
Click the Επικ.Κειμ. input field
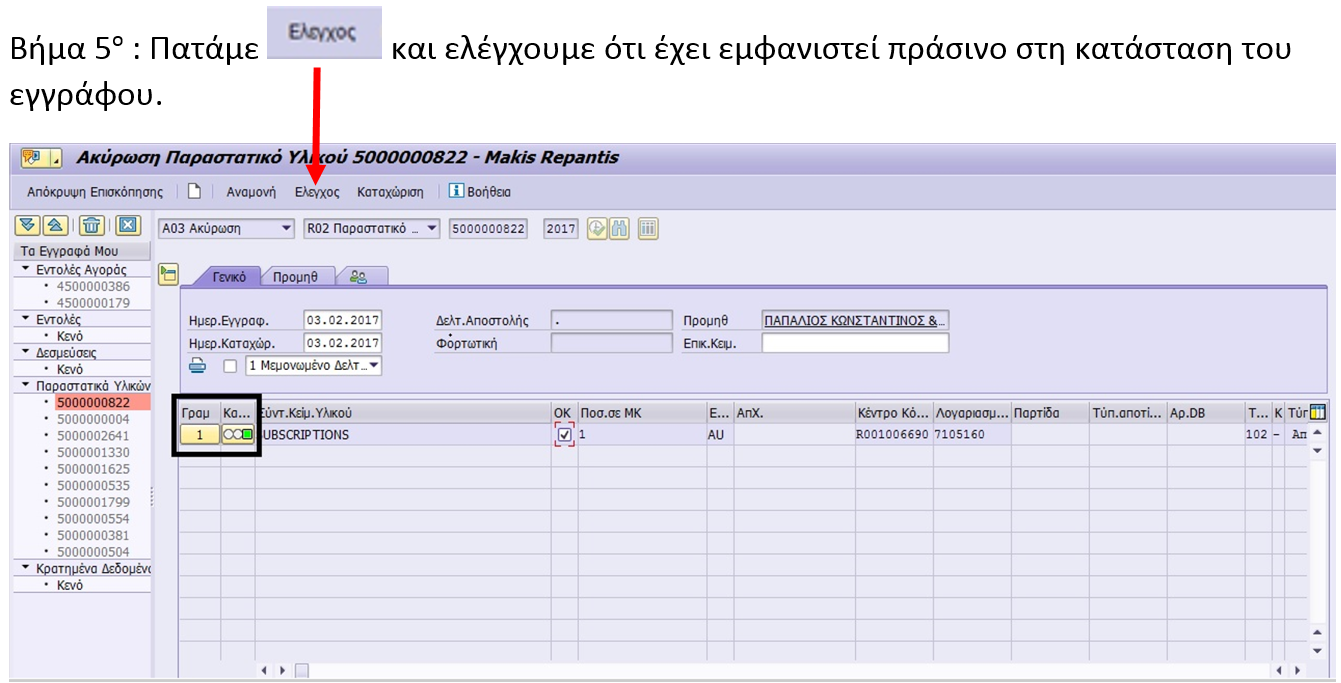pyautogui.click(x=854, y=343)
